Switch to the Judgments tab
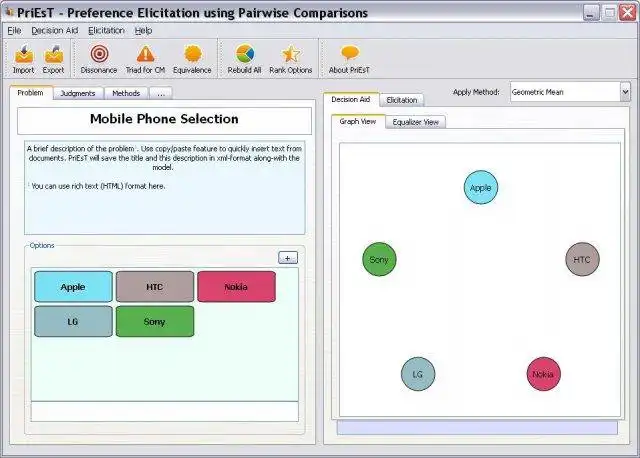640x458 pixels. coord(78,93)
